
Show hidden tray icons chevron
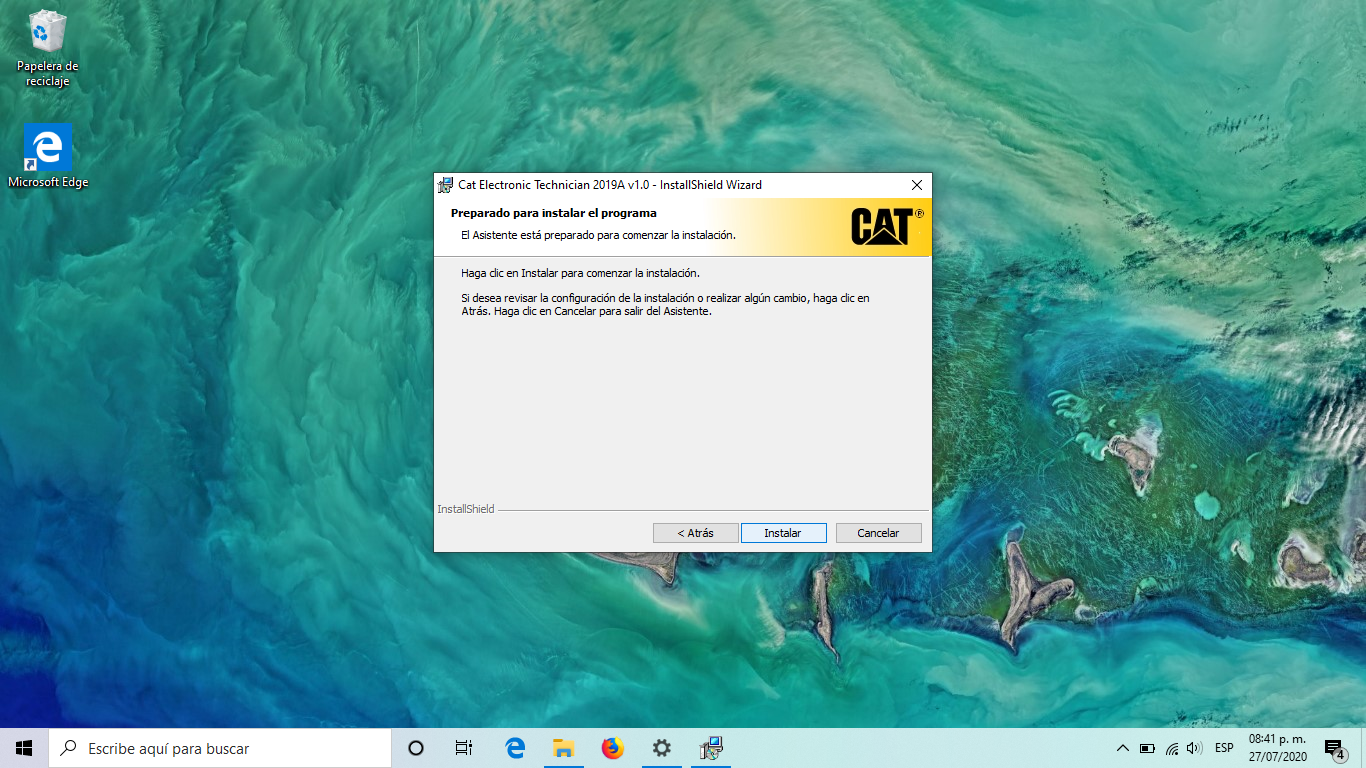(x=1123, y=748)
